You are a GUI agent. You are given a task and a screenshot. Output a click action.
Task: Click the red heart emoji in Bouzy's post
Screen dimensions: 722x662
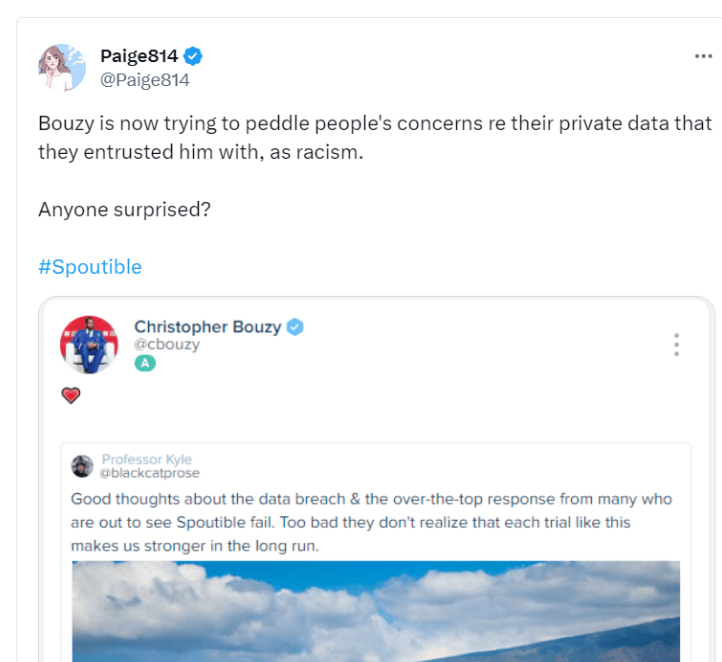pos(71,396)
